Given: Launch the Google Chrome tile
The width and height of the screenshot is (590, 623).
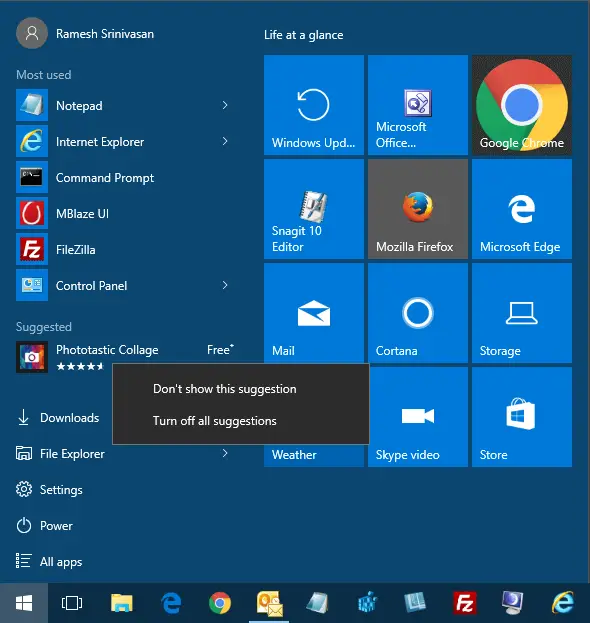Looking at the screenshot, I should coord(522,105).
